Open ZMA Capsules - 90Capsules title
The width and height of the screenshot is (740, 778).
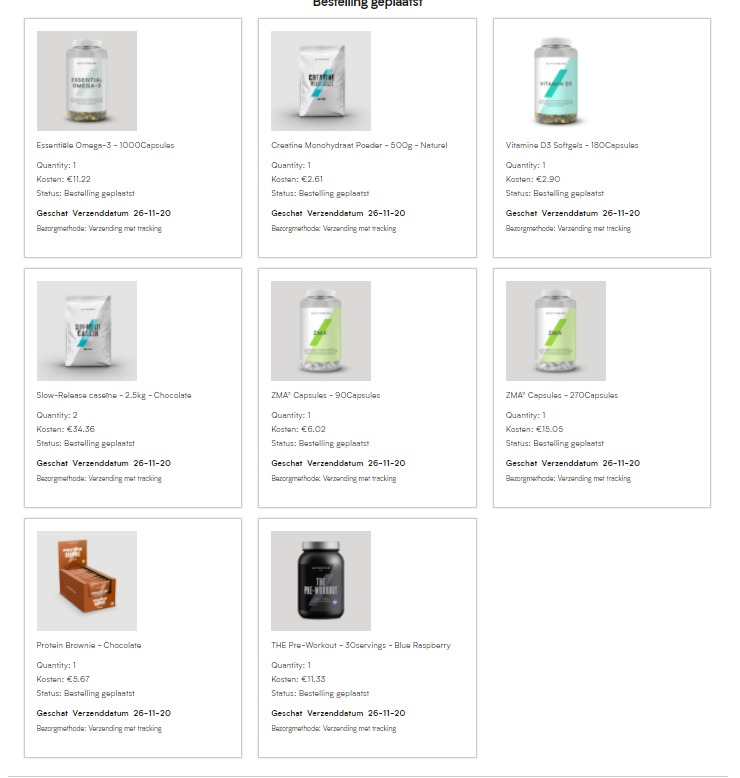pyautogui.click(x=326, y=395)
